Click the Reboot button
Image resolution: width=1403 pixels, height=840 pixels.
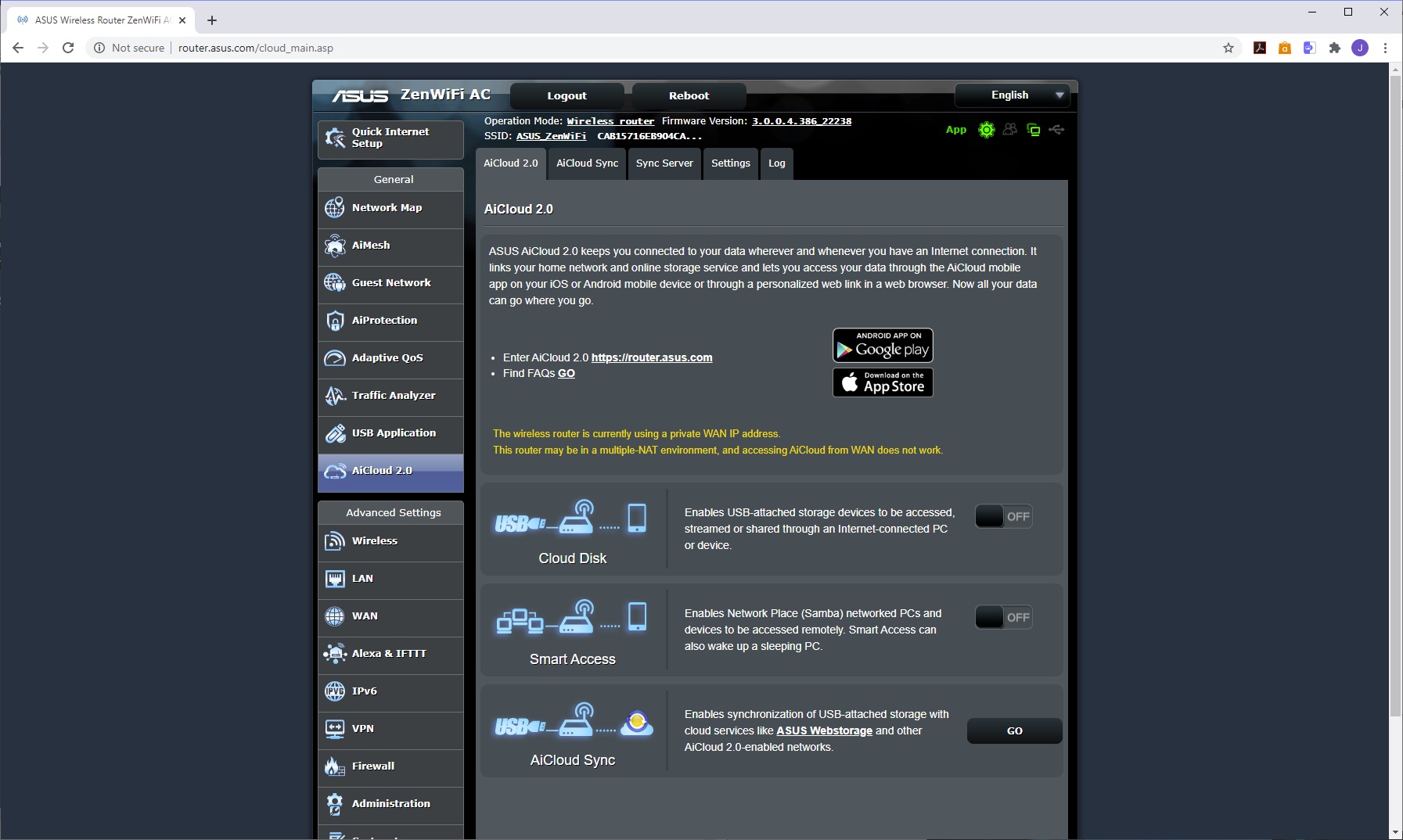pyautogui.click(x=689, y=96)
